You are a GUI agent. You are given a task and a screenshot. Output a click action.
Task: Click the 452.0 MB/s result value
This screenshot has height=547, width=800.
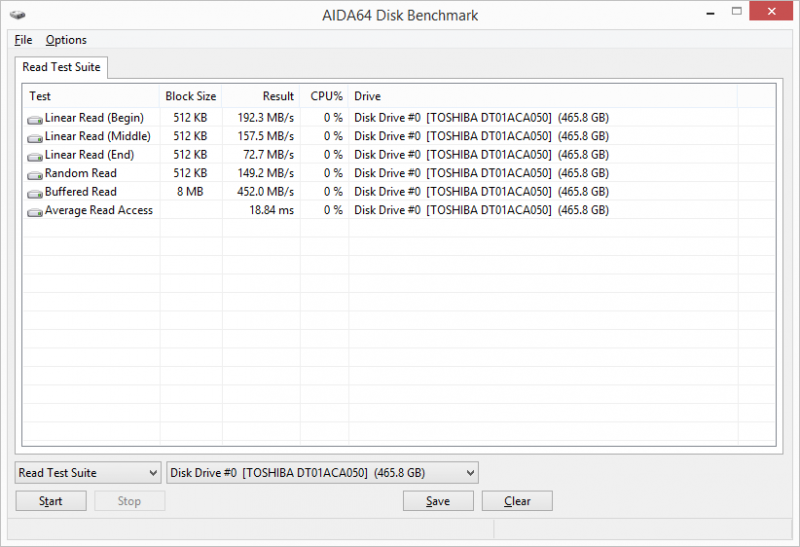coord(266,191)
